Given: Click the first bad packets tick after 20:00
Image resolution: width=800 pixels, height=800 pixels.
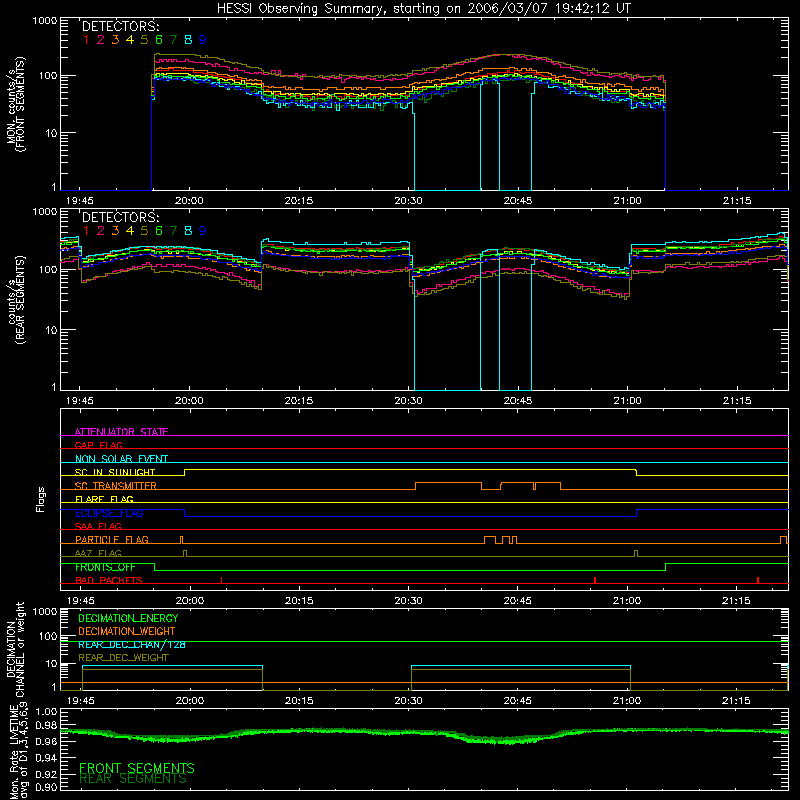Looking at the screenshot, I should click(x=221, y=580).
